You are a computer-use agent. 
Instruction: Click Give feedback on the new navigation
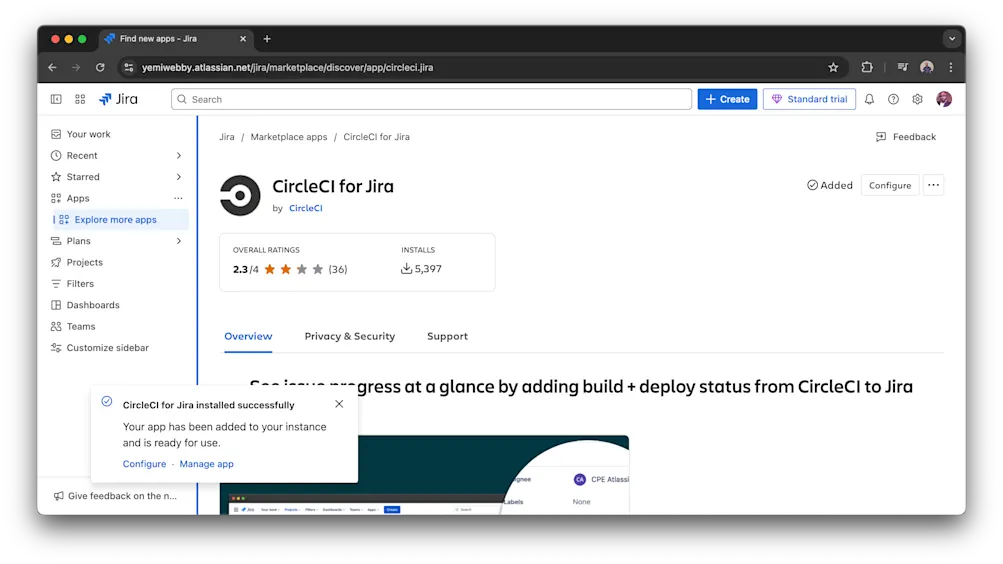coord(116,496)
